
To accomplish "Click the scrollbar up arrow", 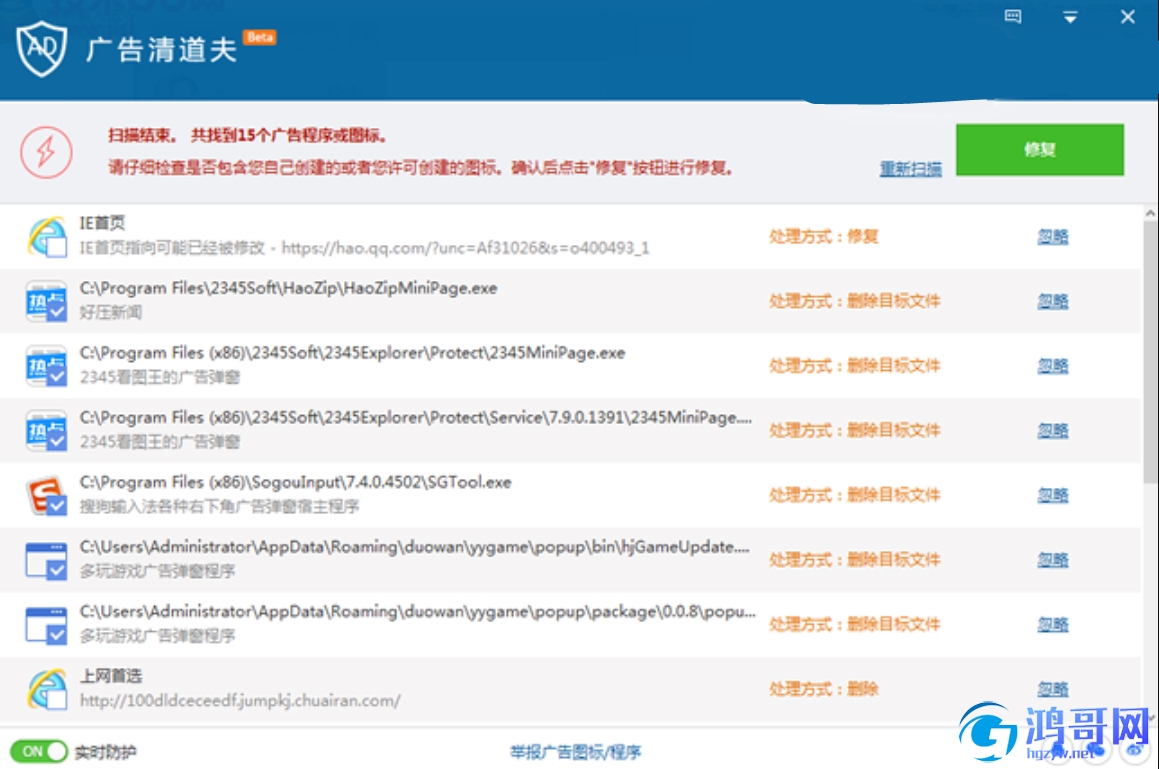I will point(1150,213).
